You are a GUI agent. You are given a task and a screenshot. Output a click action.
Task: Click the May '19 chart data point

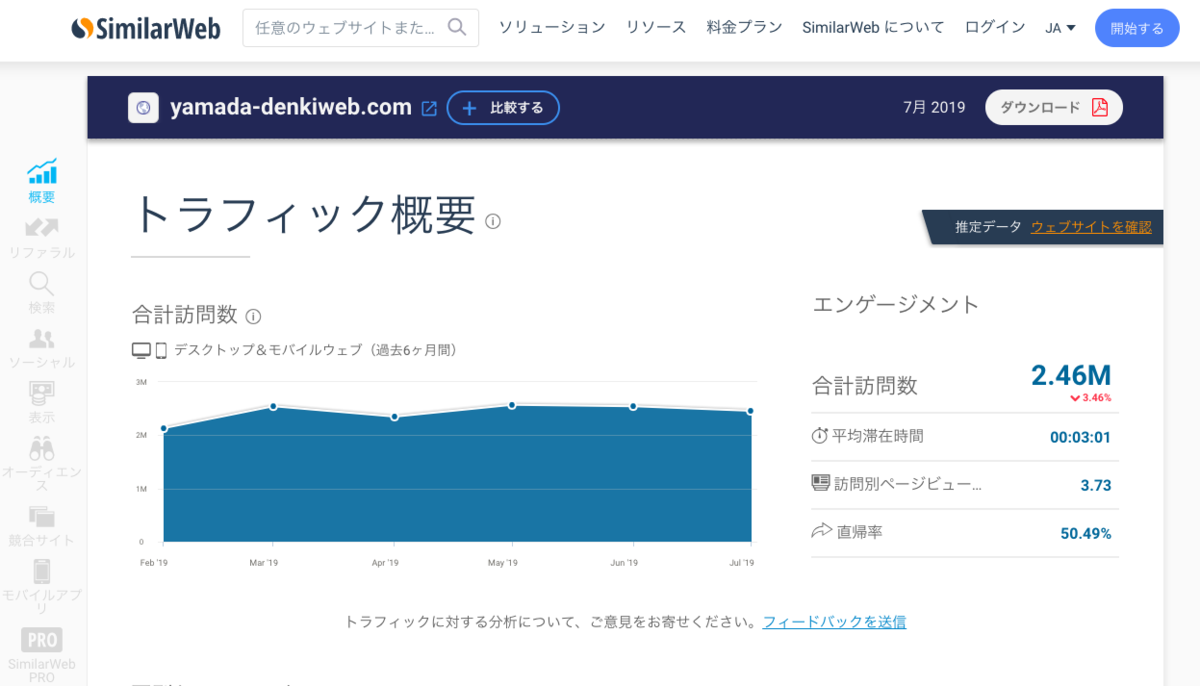click(512, 405)
